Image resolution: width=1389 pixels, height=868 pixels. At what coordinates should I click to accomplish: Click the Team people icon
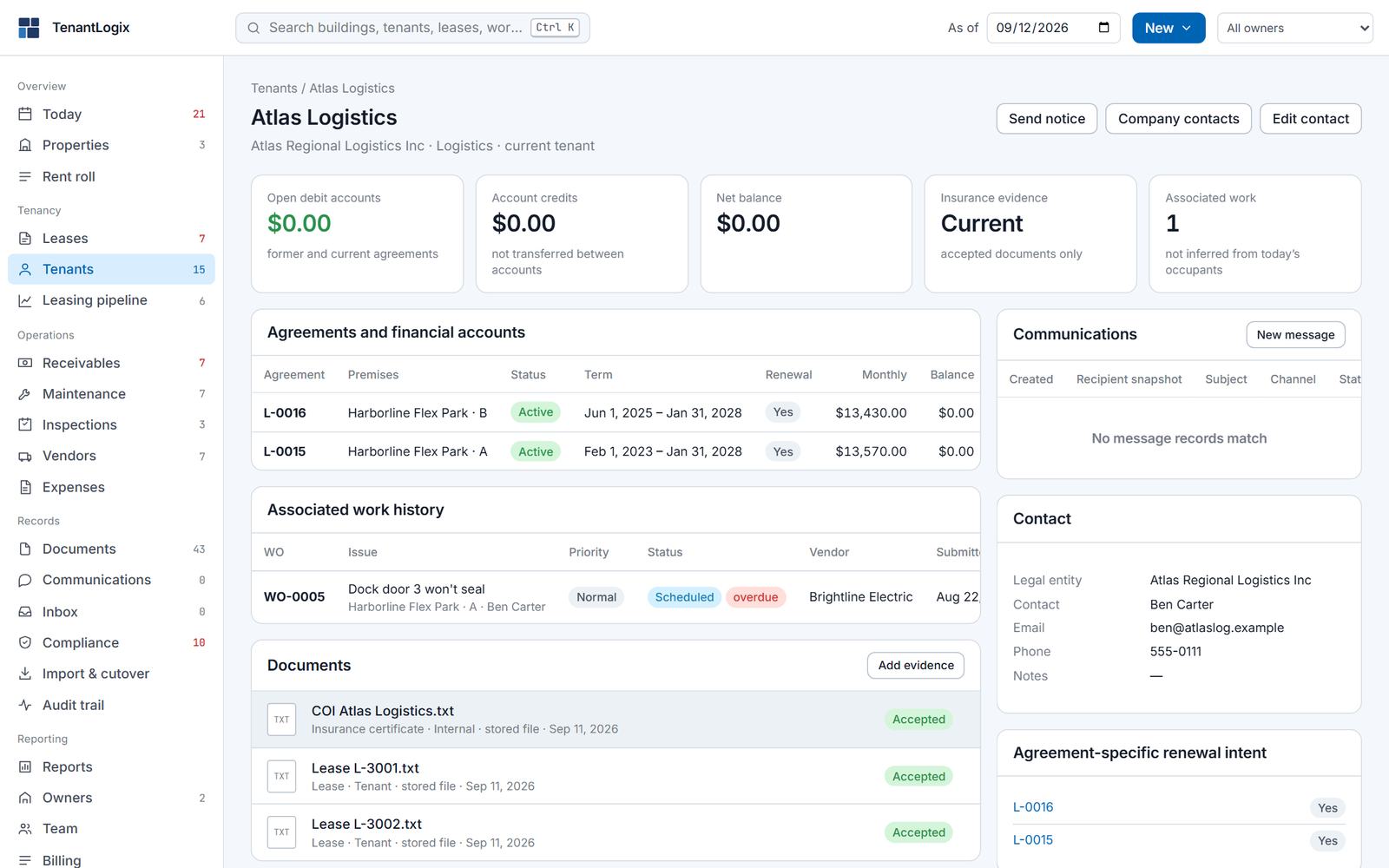pyautogui.click(x=25, y=829)
